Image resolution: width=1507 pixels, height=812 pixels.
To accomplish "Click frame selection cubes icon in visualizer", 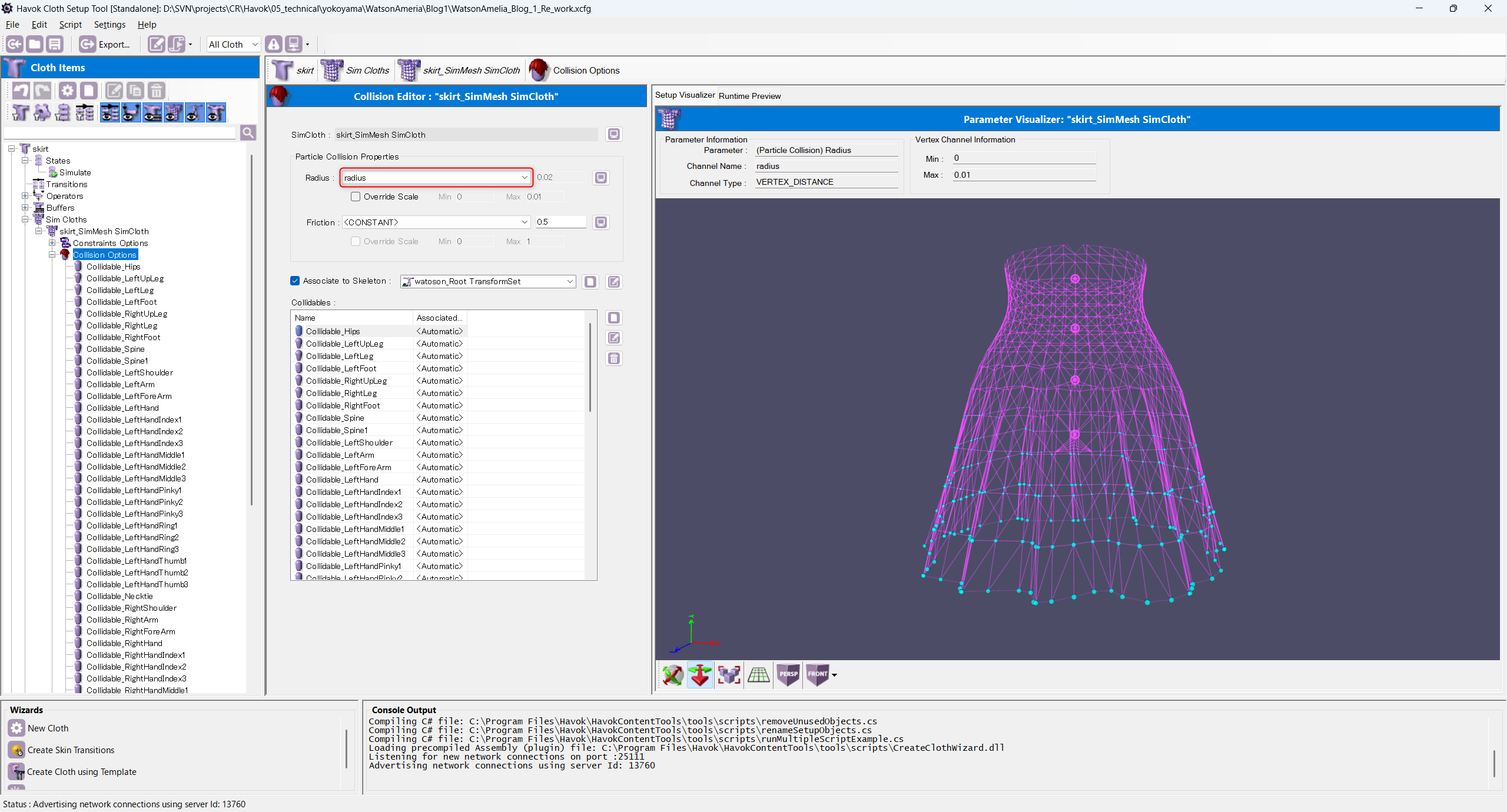I will point(729,674).
